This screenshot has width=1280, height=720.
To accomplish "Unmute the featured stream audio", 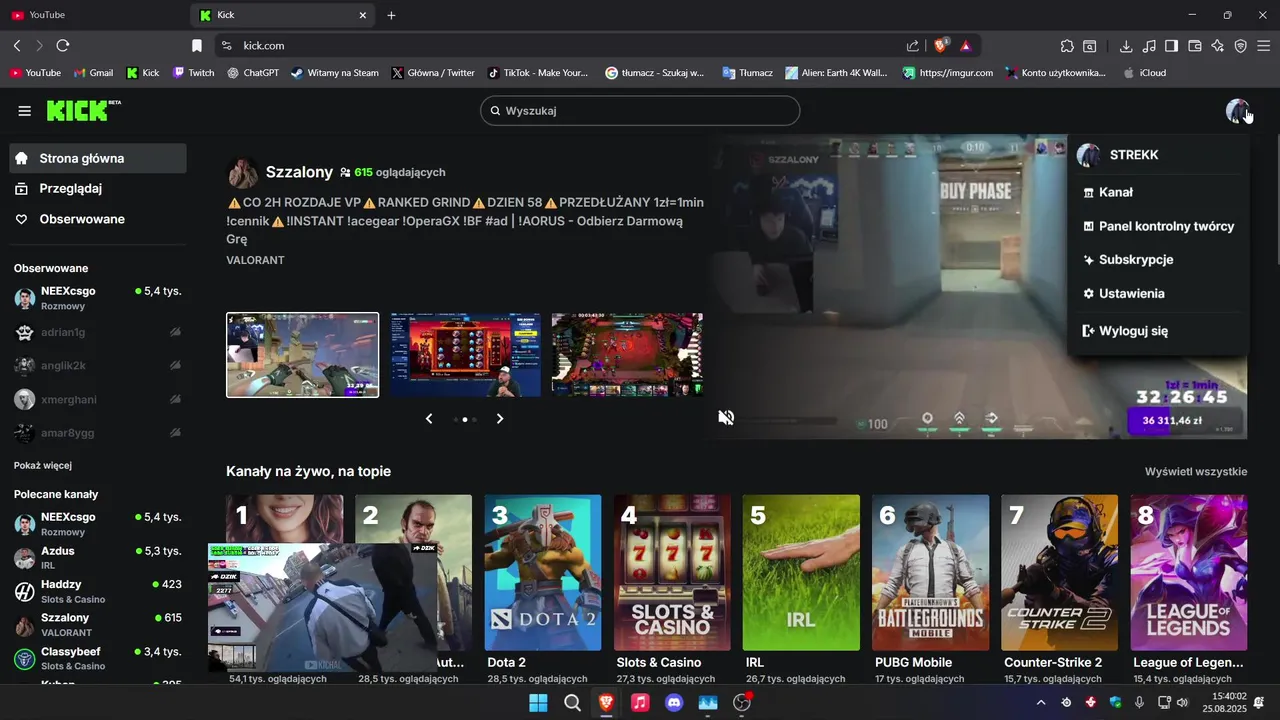I will point(727,417).
